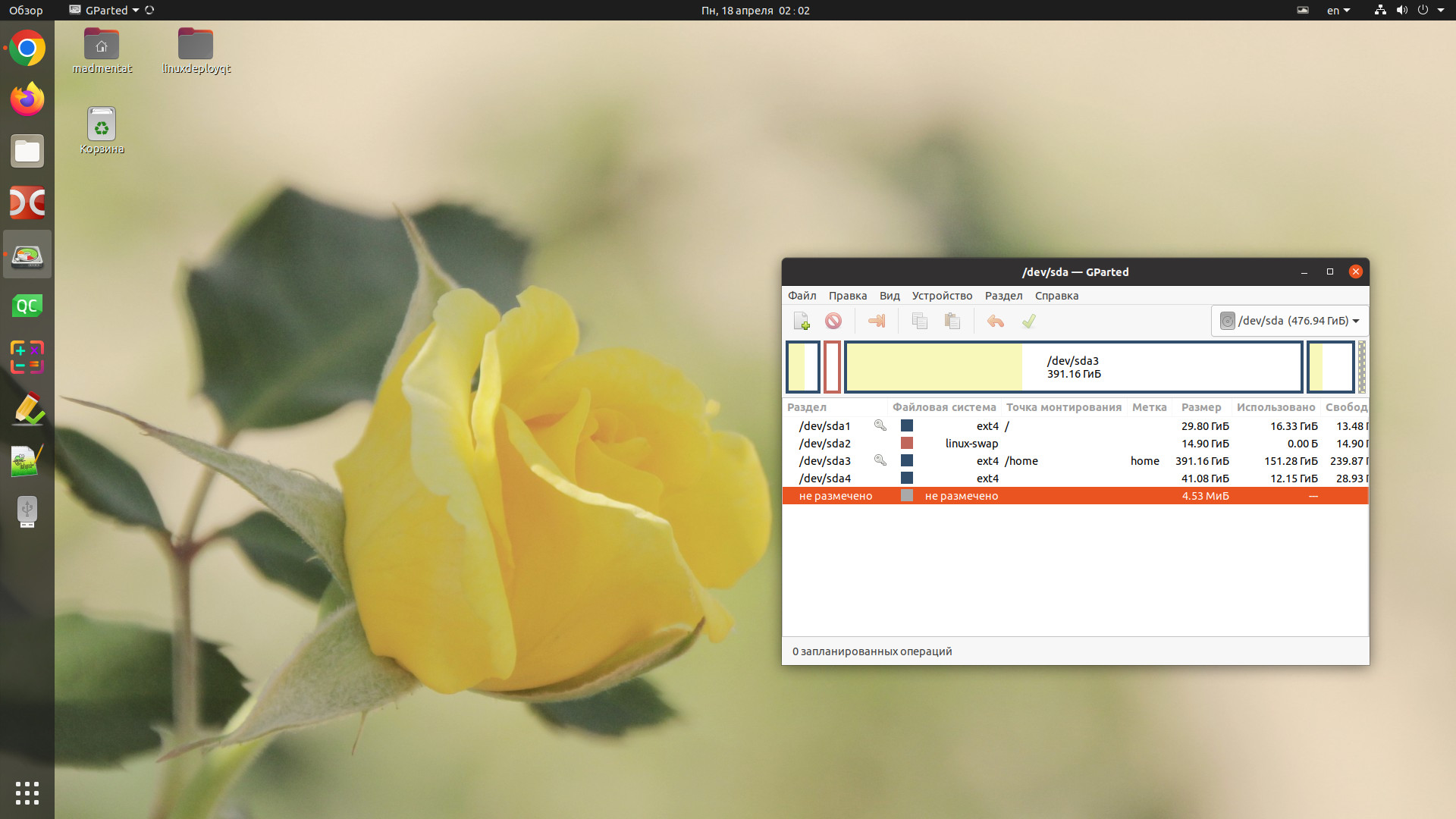Click the Apply all operations checkmark
Image resolution: width=1456 pixels, height=819 pixels.
1028,322
